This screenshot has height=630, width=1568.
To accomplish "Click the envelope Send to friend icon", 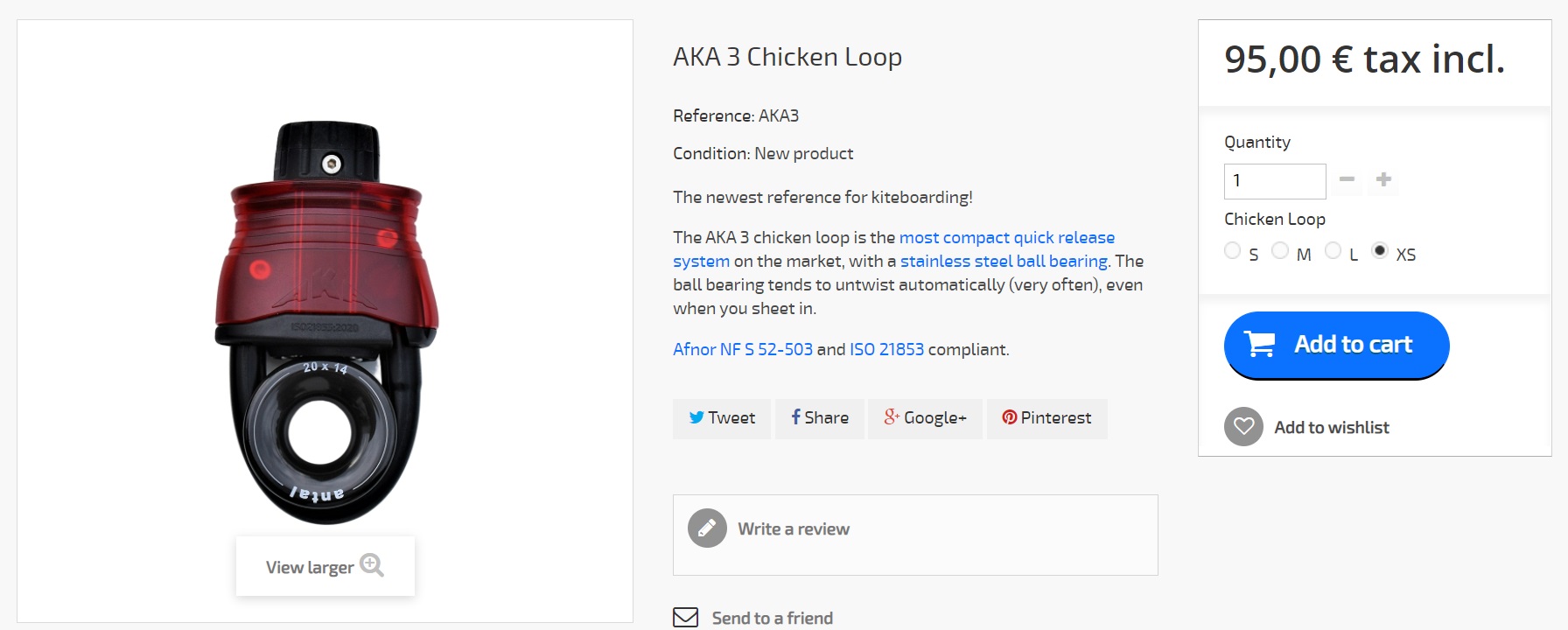I will (686, 618).
